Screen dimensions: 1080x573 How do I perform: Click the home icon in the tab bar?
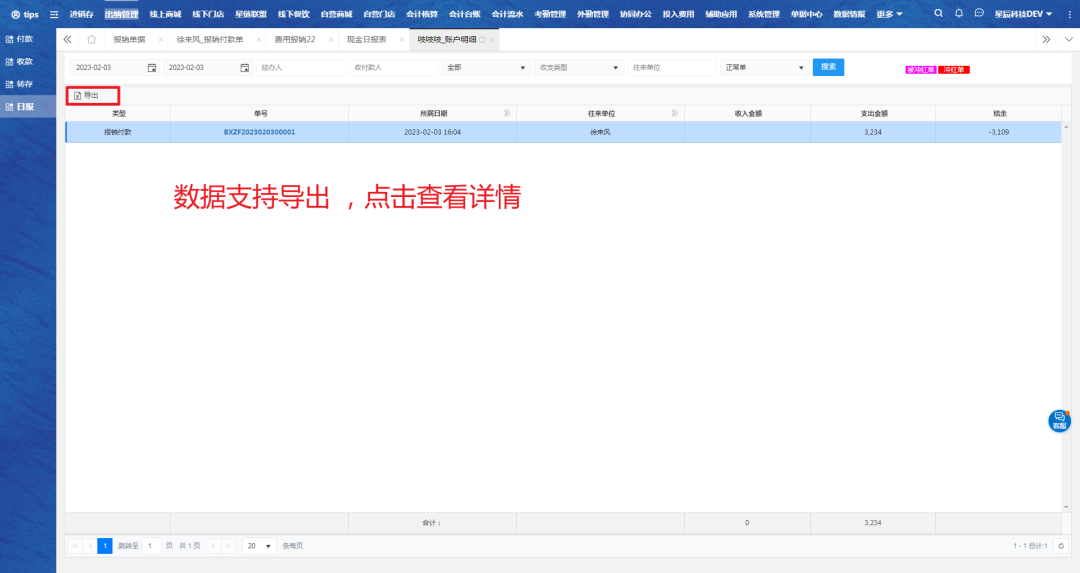(92, 39)
